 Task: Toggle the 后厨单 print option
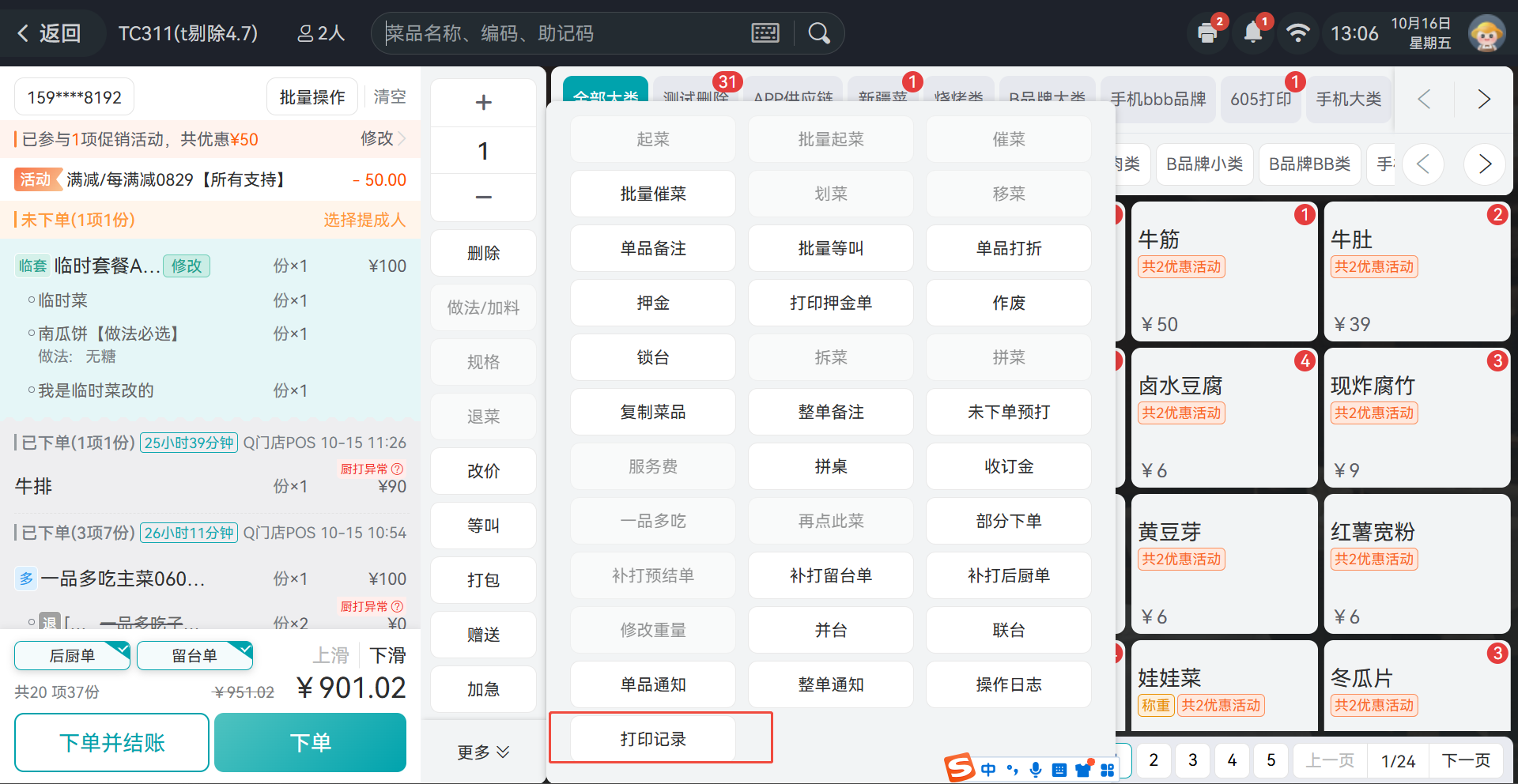72,655
